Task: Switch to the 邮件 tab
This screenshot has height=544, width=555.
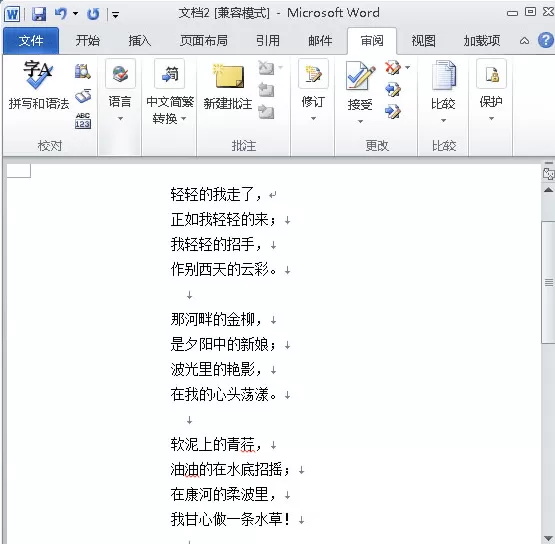Action: pos(320,41)
